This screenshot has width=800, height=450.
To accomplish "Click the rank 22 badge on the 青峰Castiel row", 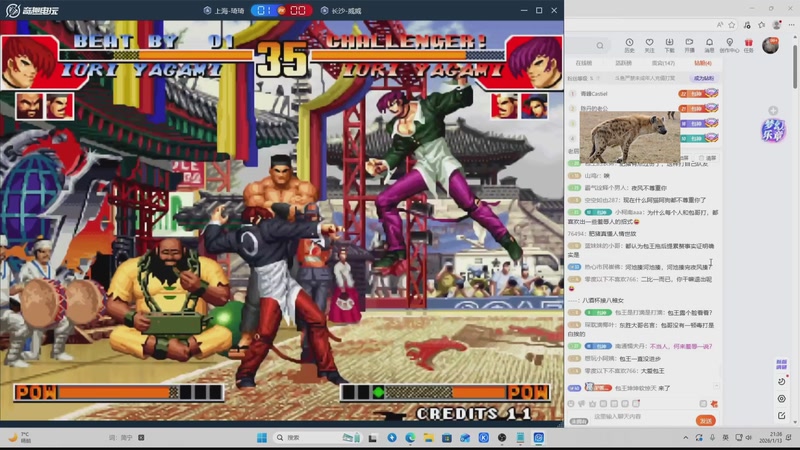I will (x=698, y=93).
